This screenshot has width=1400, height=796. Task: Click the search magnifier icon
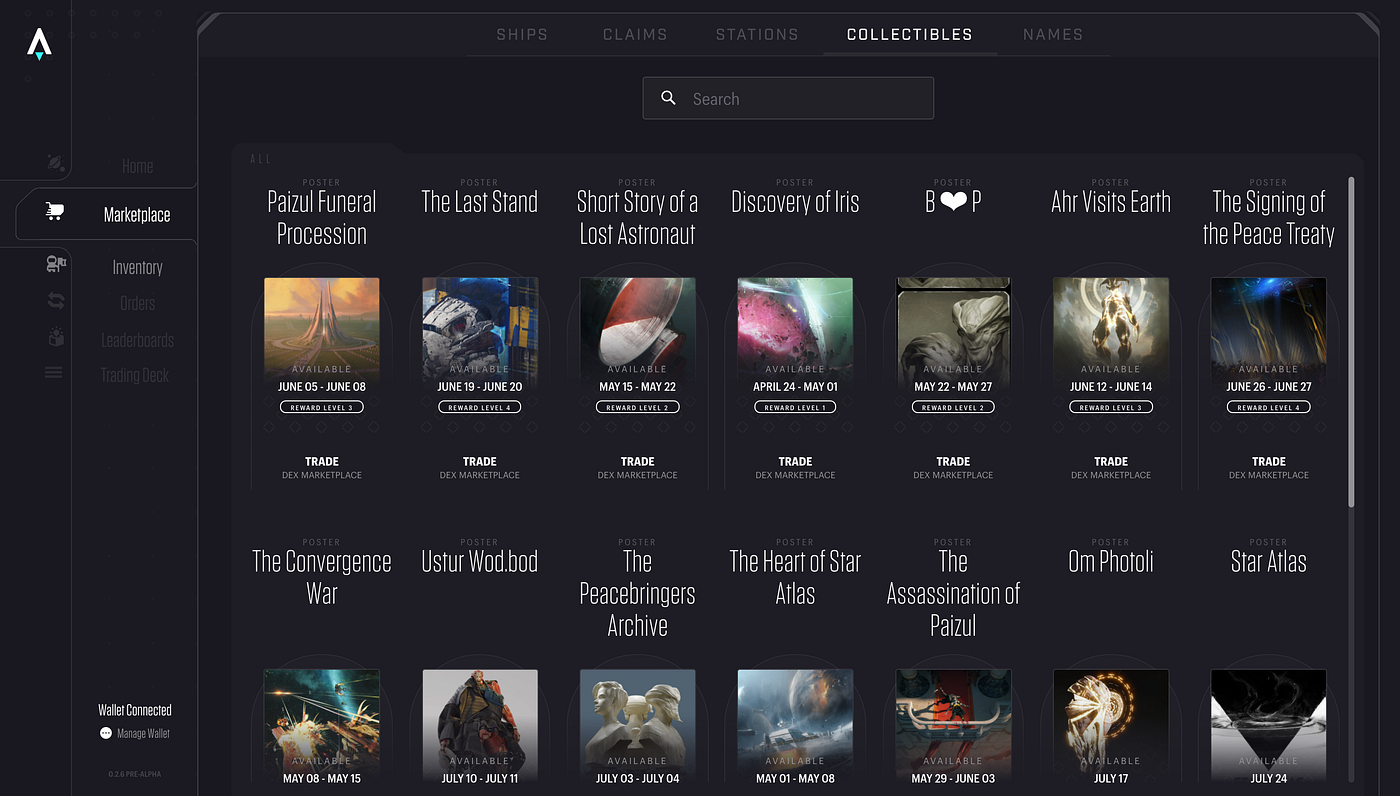pos(668,97)
